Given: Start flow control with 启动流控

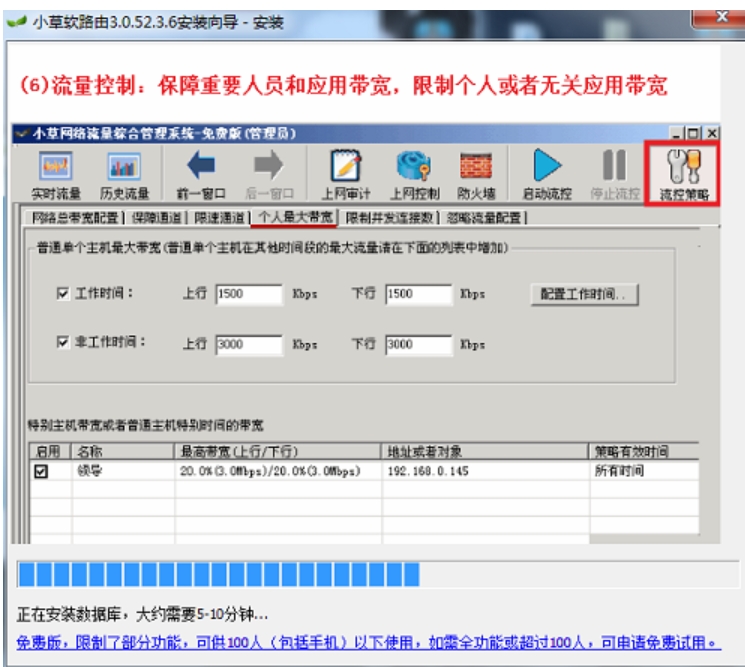Looking at the screenshot, I should 547,174.
